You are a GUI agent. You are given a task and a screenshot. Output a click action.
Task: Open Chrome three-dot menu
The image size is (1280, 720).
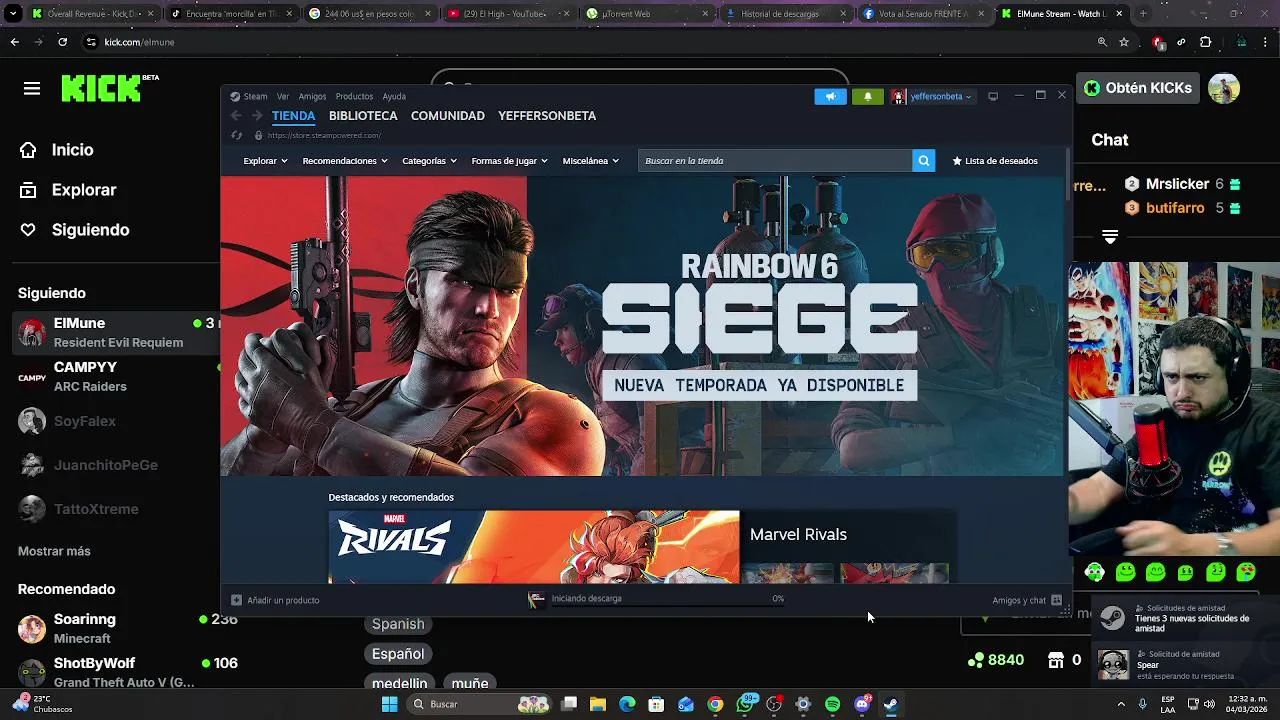pos(1266,42)
